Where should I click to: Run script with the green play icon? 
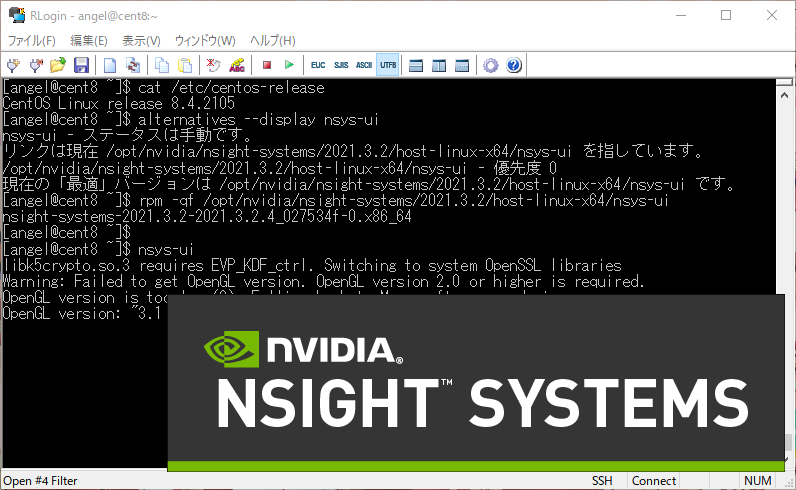point(289,65)
